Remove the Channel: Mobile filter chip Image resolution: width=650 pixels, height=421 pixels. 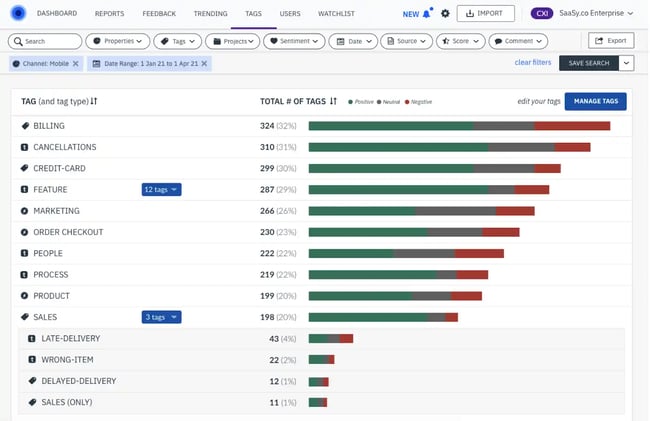(76, 63)
